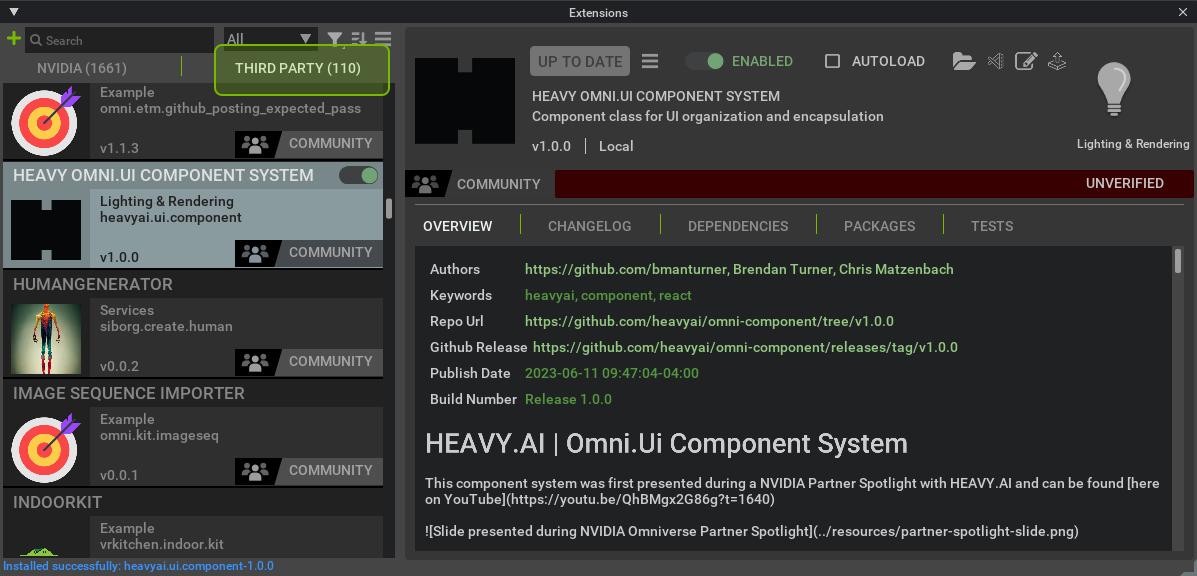
Task: Click the Build Number value Release 1.0.0
Action: (568, 399)
